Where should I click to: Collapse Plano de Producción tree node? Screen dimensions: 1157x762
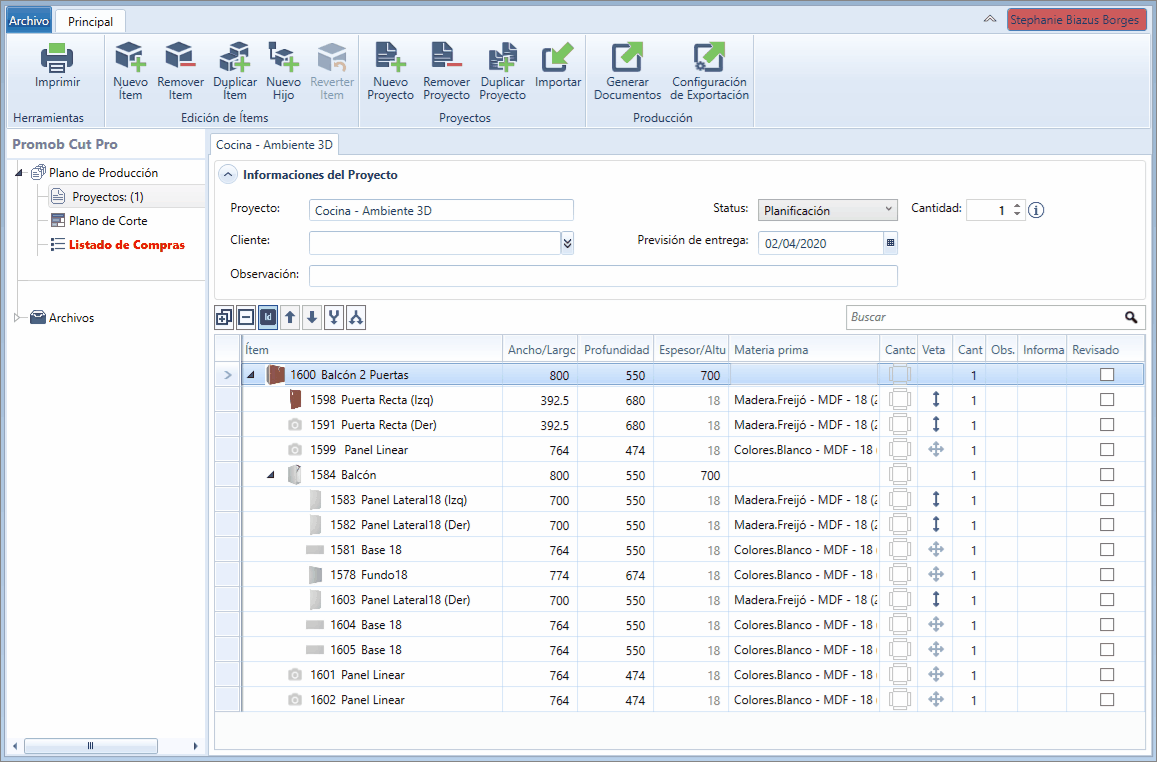coord(19,173)
